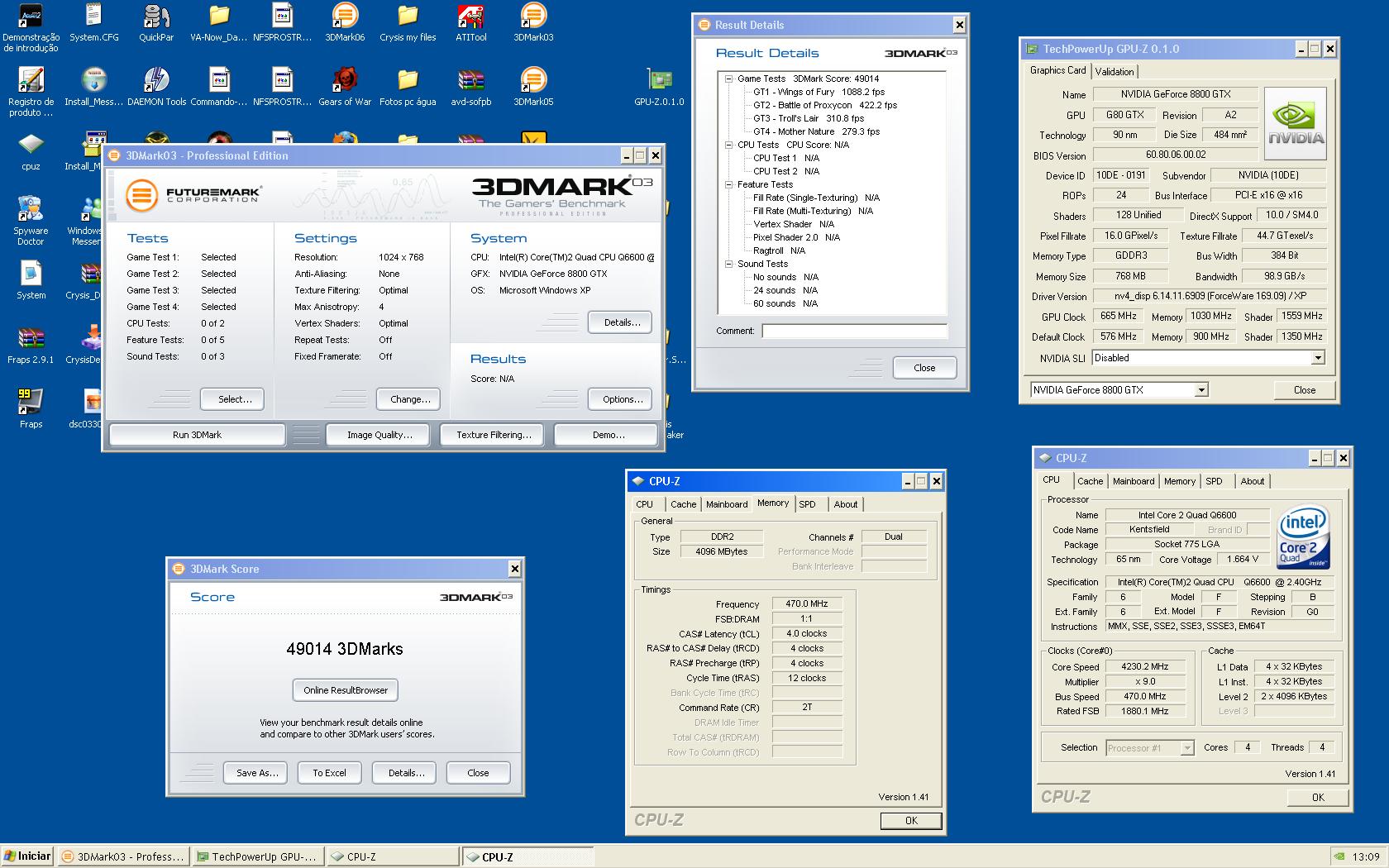
Task: Open the Fraps 2.9.1 archive icon
Action: (31, 345)
